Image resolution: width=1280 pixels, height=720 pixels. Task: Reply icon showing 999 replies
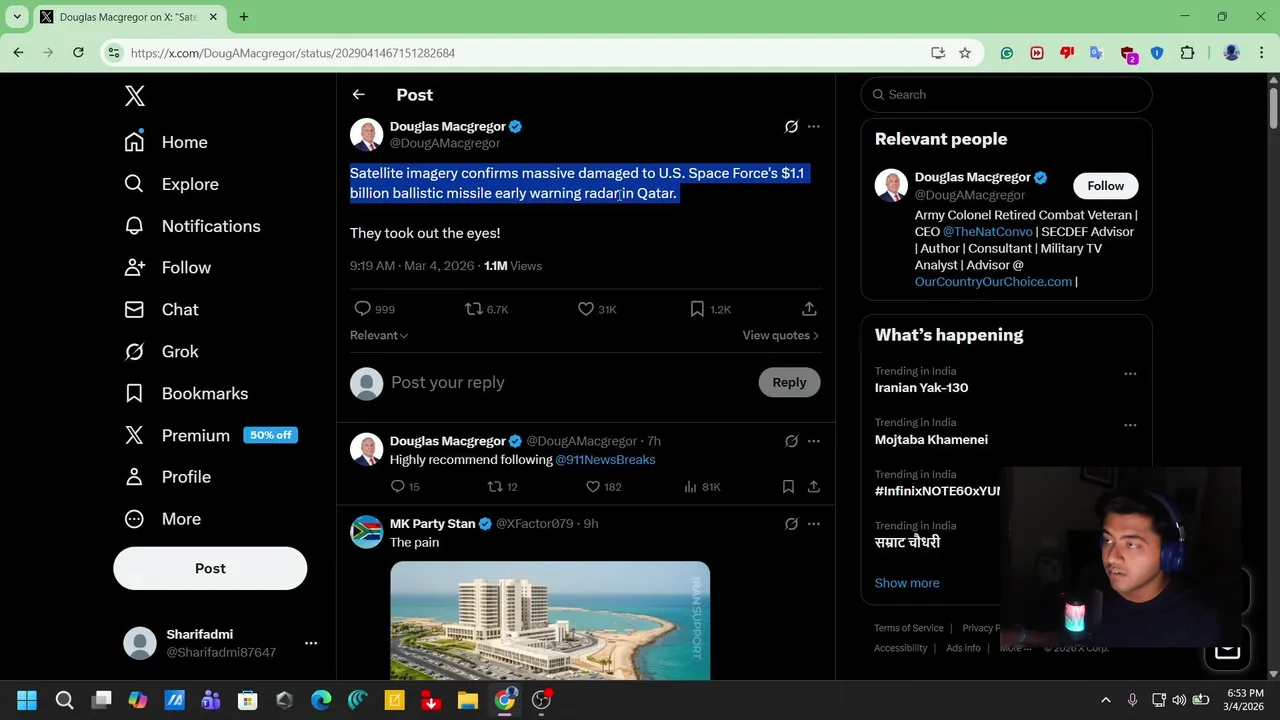(x=374, y=309)
